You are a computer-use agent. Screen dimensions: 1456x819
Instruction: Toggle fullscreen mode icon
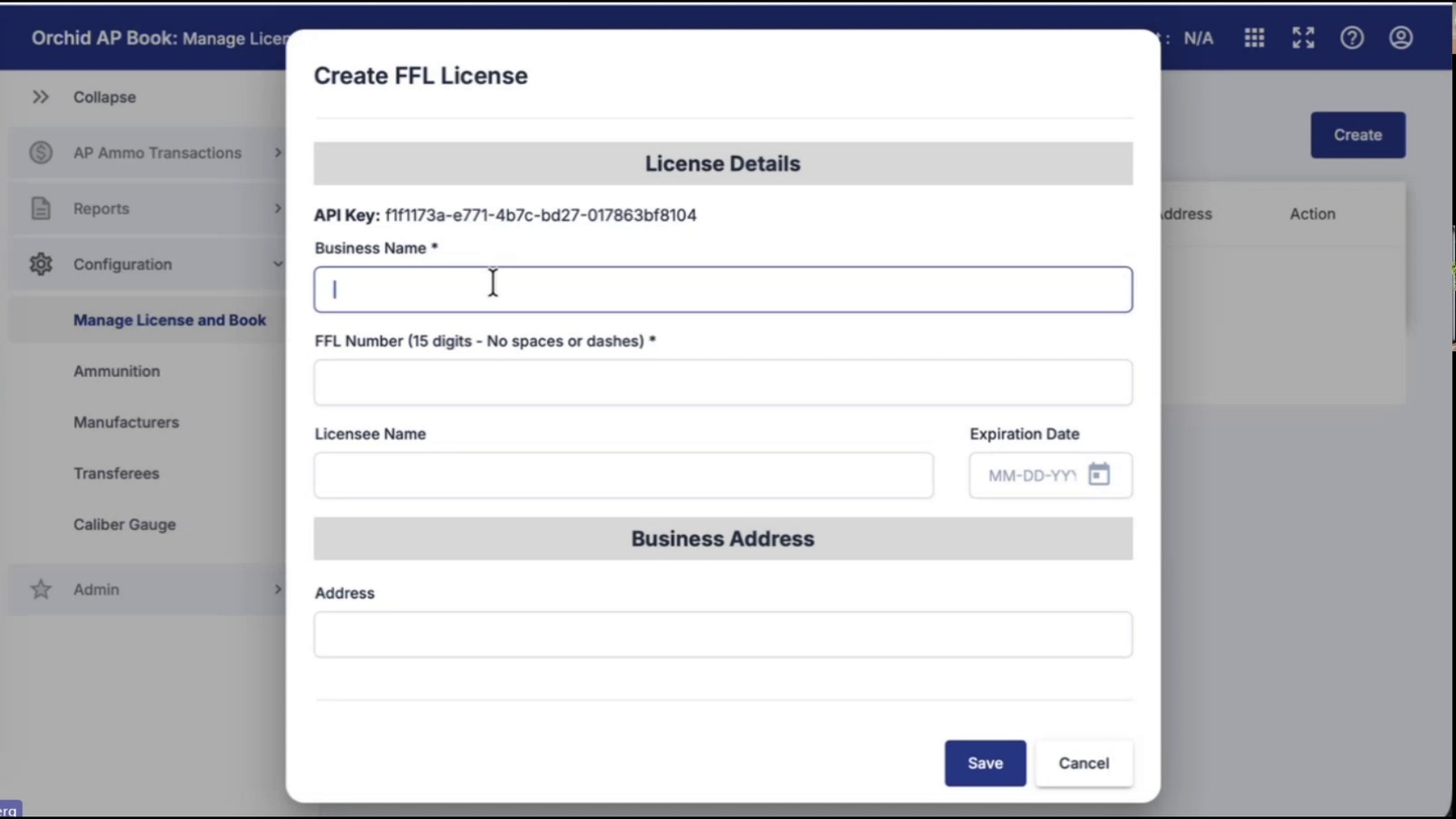[1303, 38]
